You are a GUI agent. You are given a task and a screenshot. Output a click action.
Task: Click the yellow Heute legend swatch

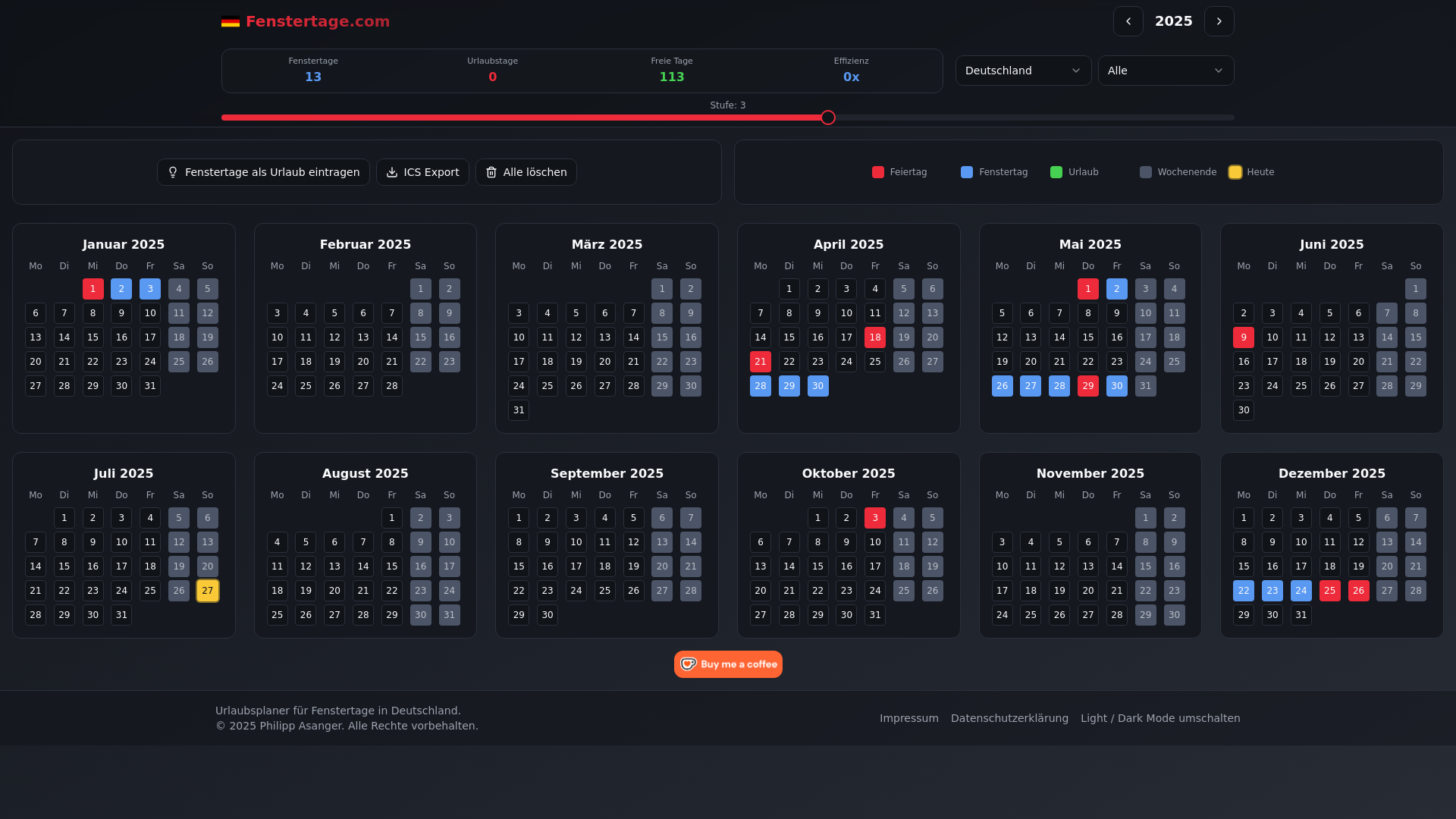1235,172
